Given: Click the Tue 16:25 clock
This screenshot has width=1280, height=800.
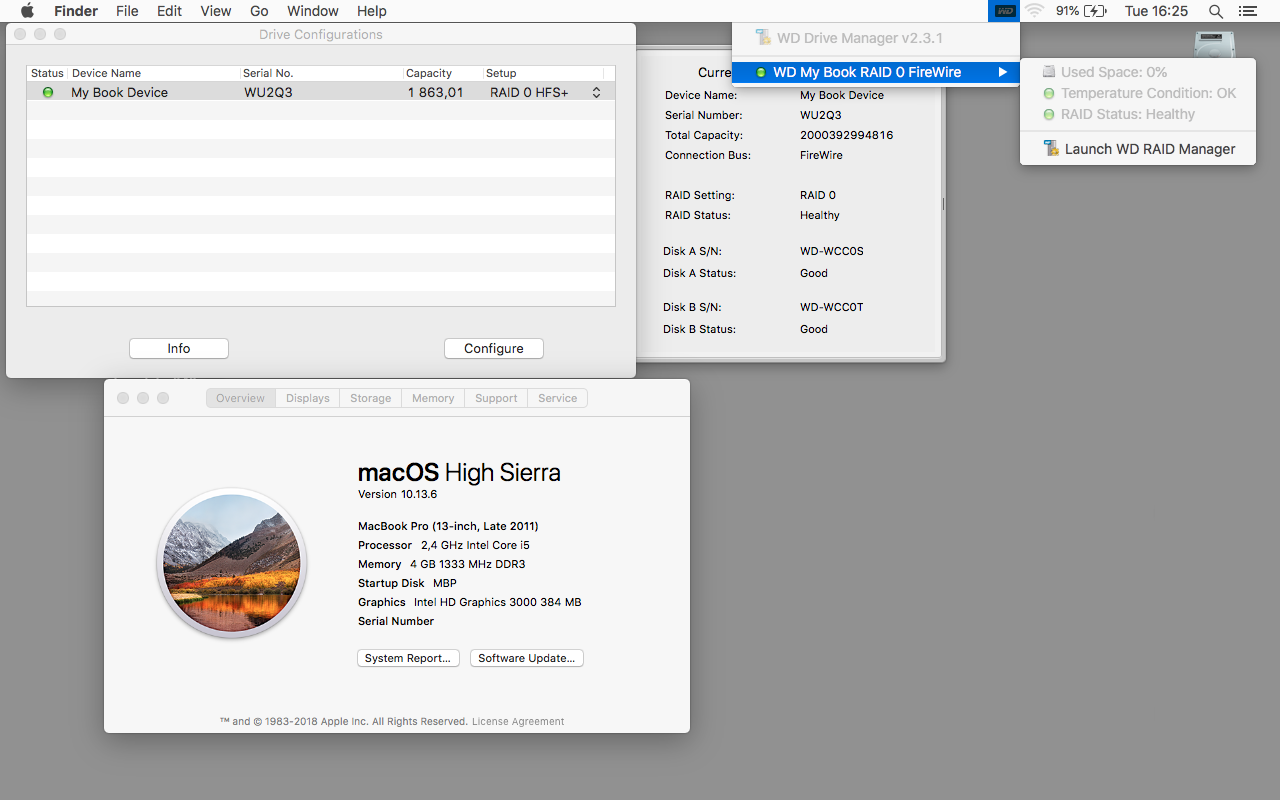Looking at the screenshot, I should coord(1156,11).
